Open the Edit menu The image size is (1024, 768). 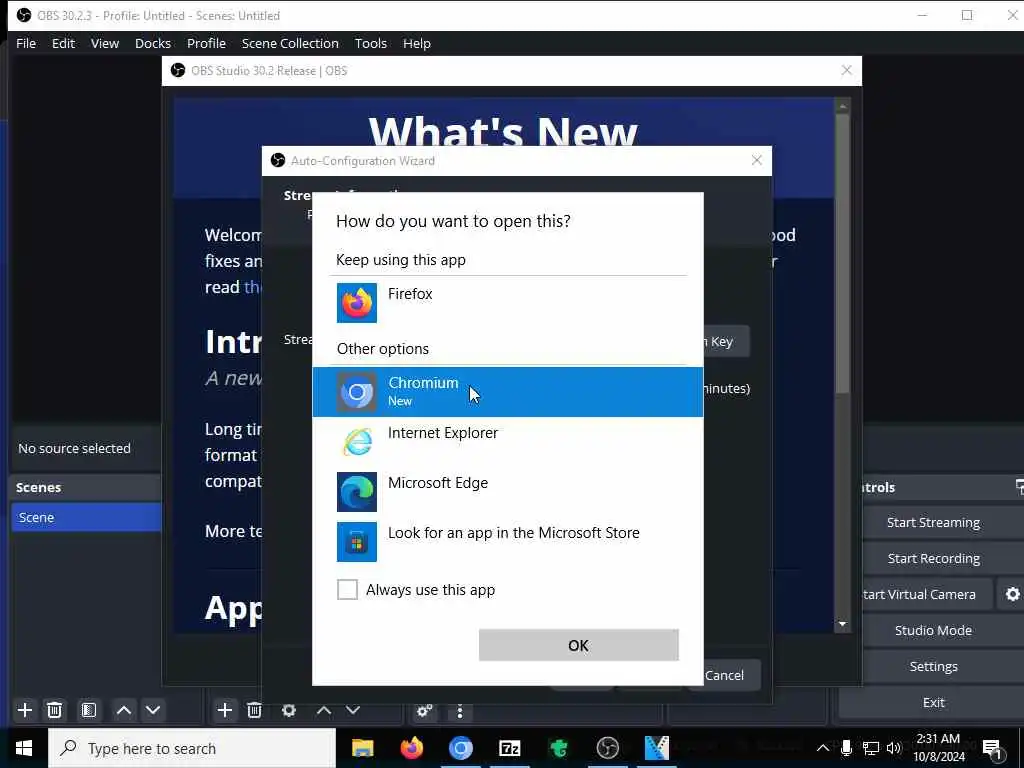pos(63,43)
